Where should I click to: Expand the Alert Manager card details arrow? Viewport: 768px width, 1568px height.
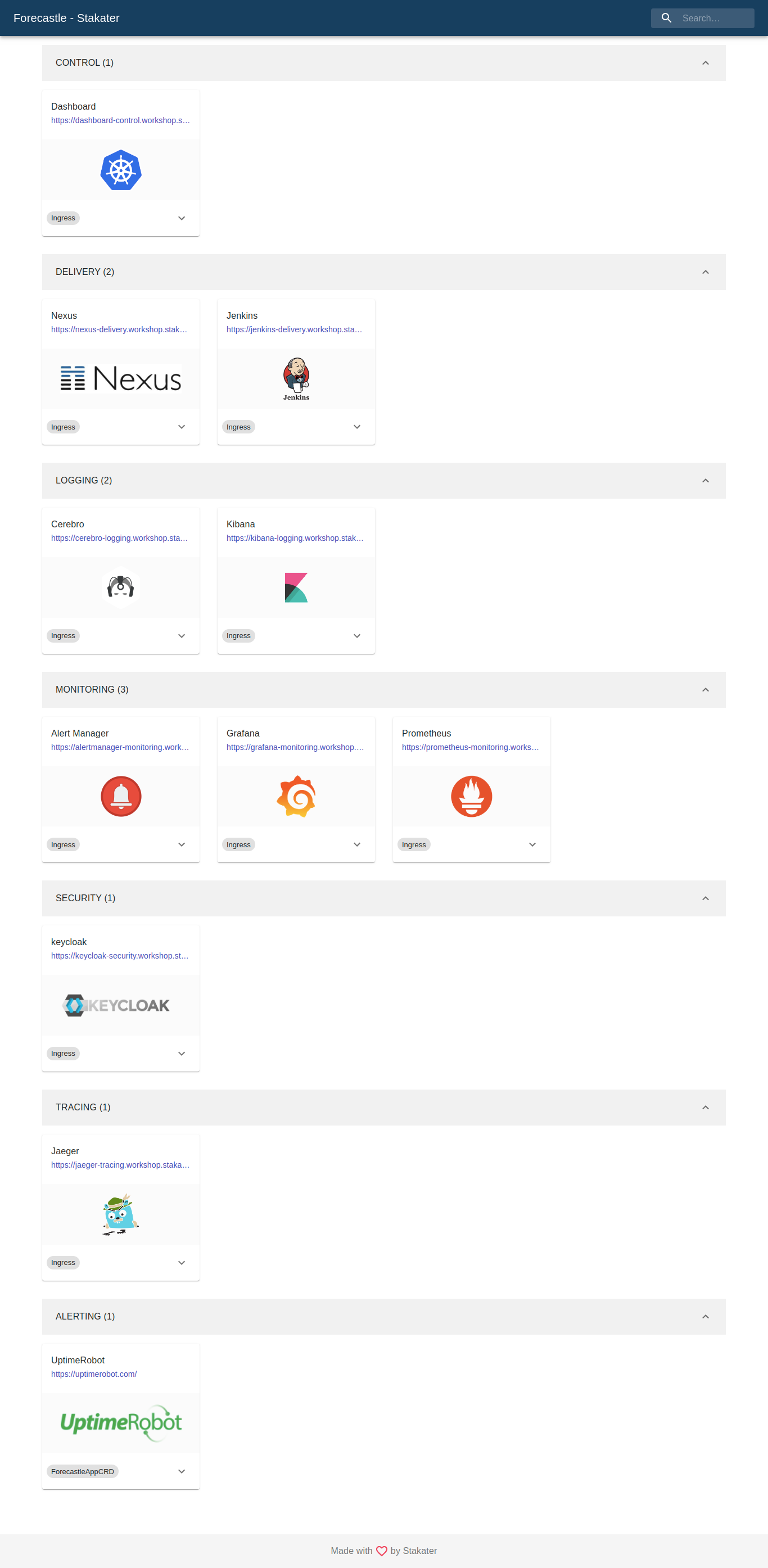[182, 844]
